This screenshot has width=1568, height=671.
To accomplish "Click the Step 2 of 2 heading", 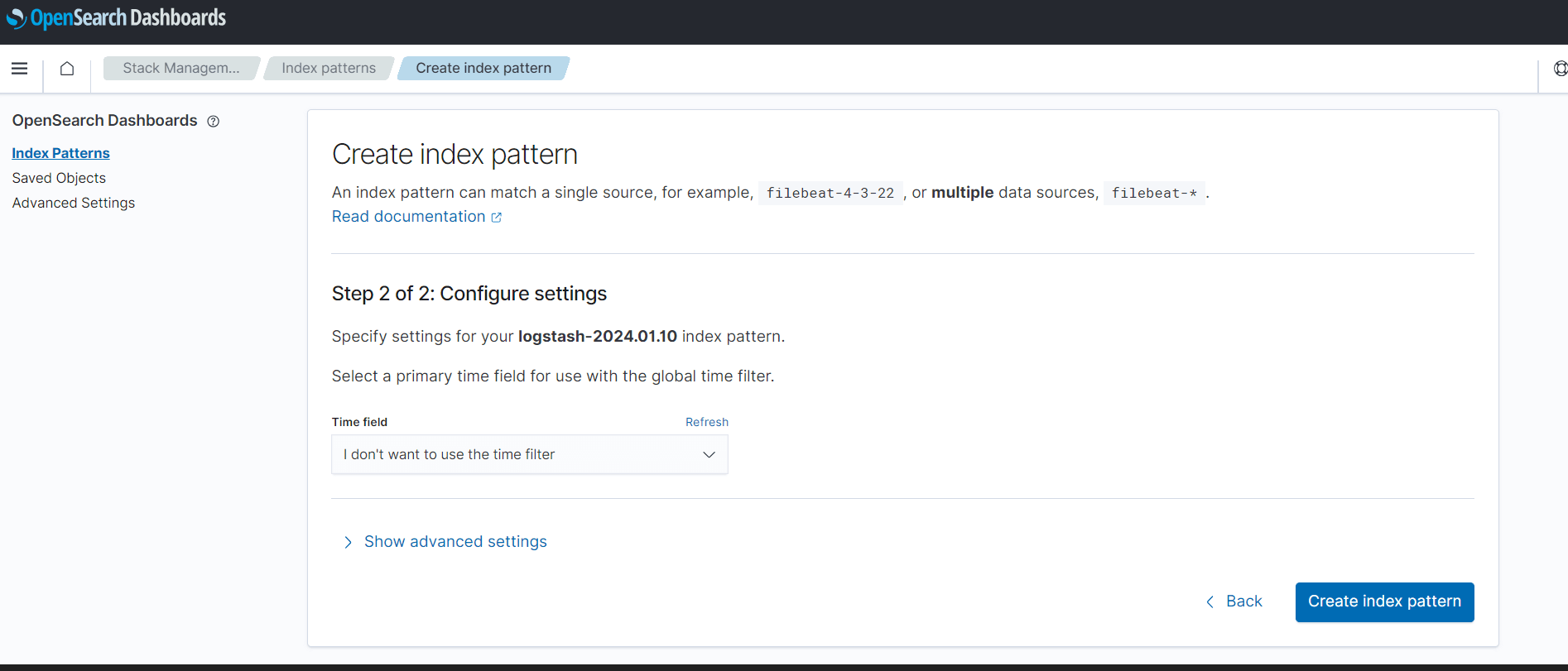I will pyautogui.click(x=469, y=294).
